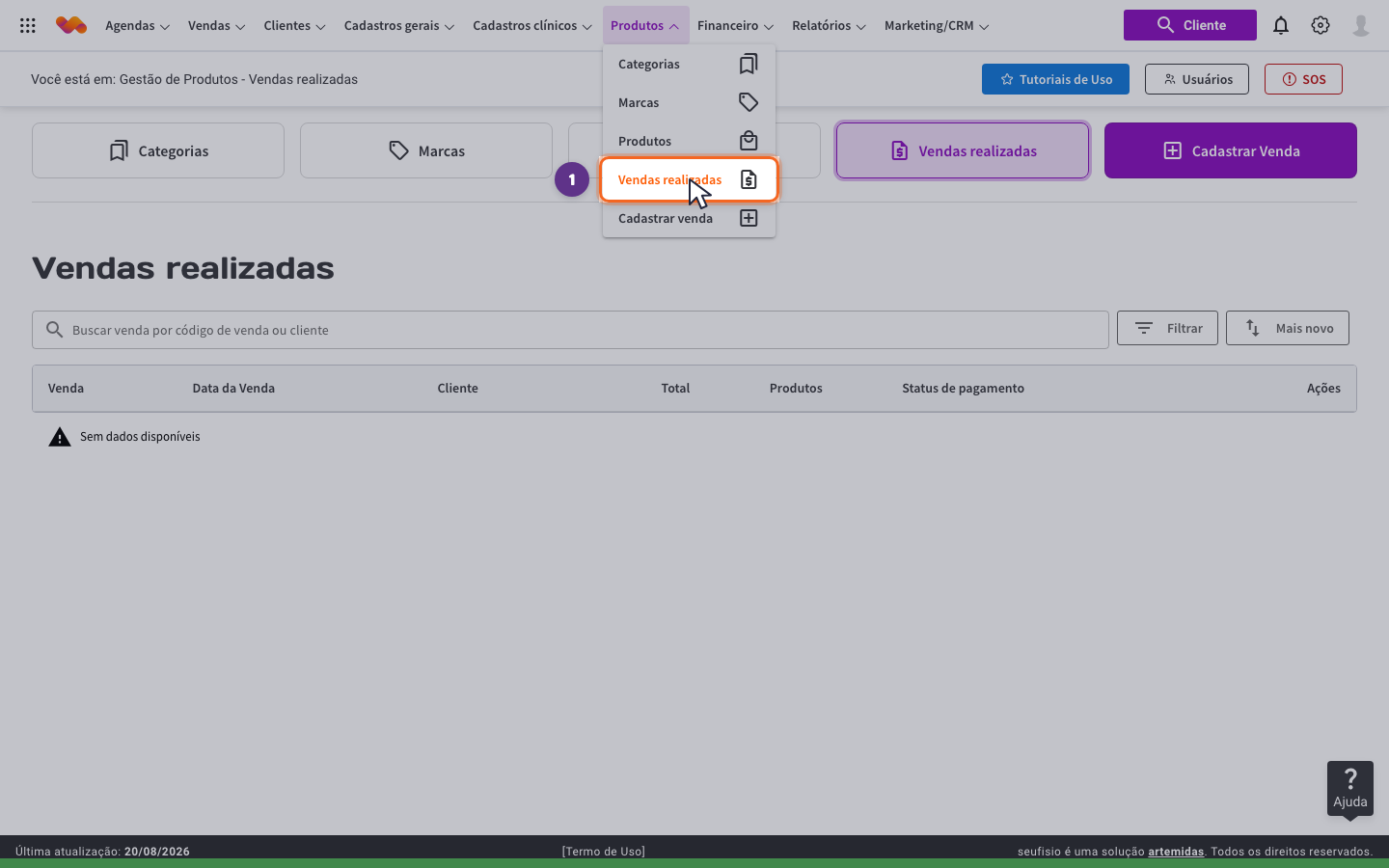Open the Ajuda help widget
Viewport: 1389px width, 868px height.
[1350, 789]
